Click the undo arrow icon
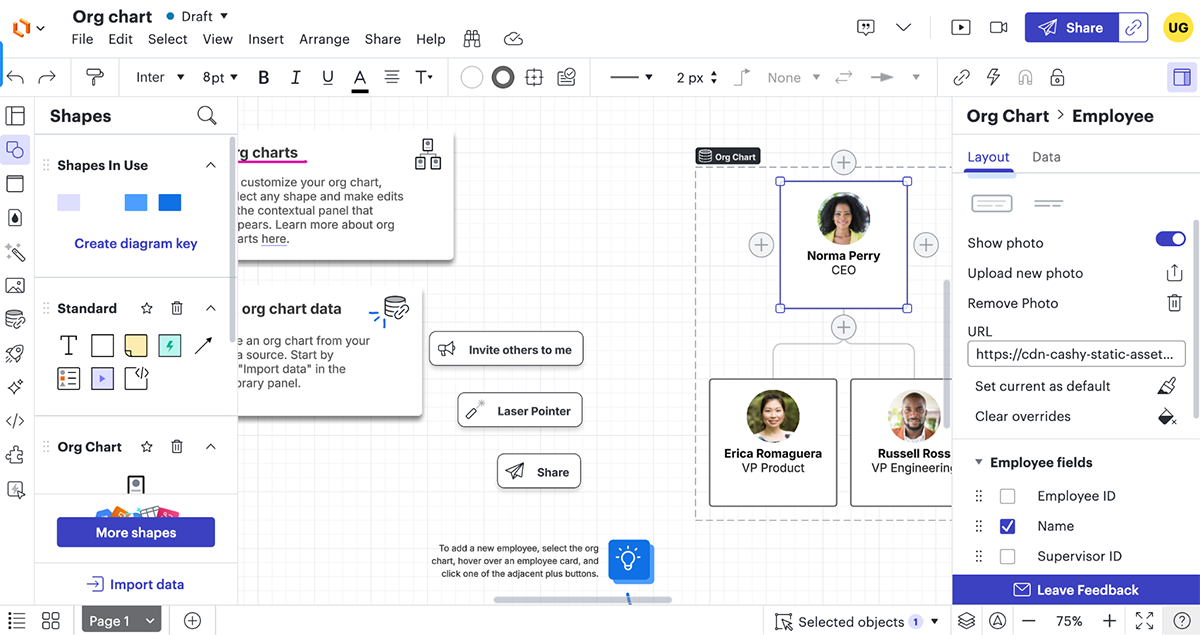The height and width of the screenshot is (635, 1200). pos(16,77)
